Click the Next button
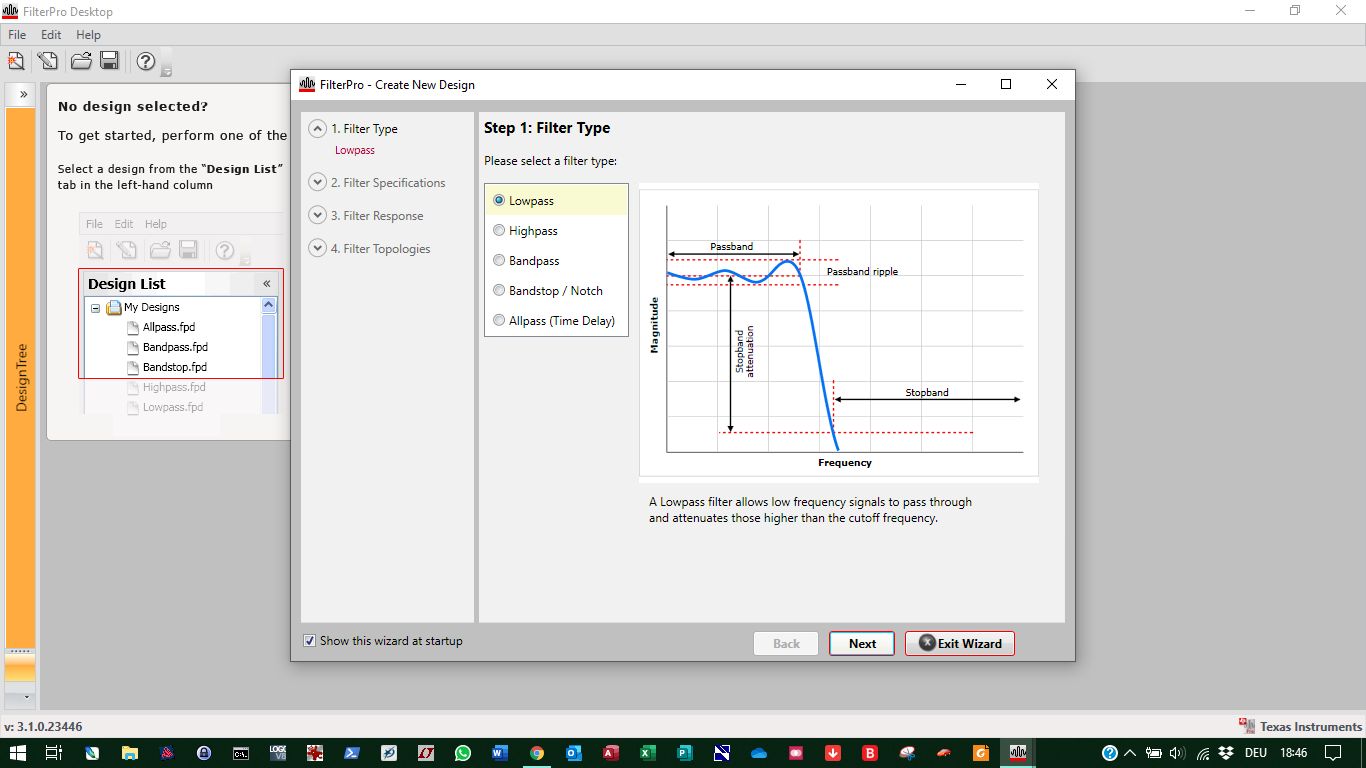 click(862, 643)
